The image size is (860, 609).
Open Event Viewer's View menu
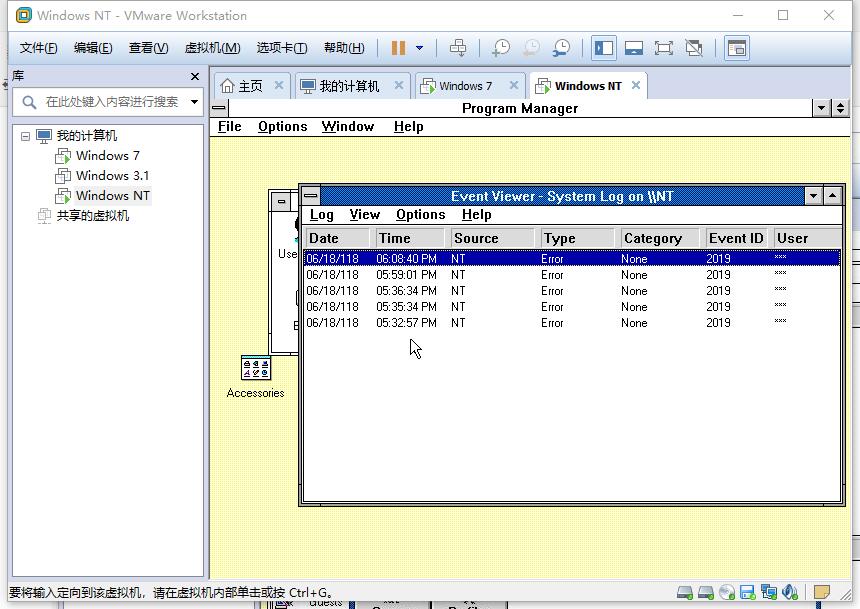(x=365, y=215)
